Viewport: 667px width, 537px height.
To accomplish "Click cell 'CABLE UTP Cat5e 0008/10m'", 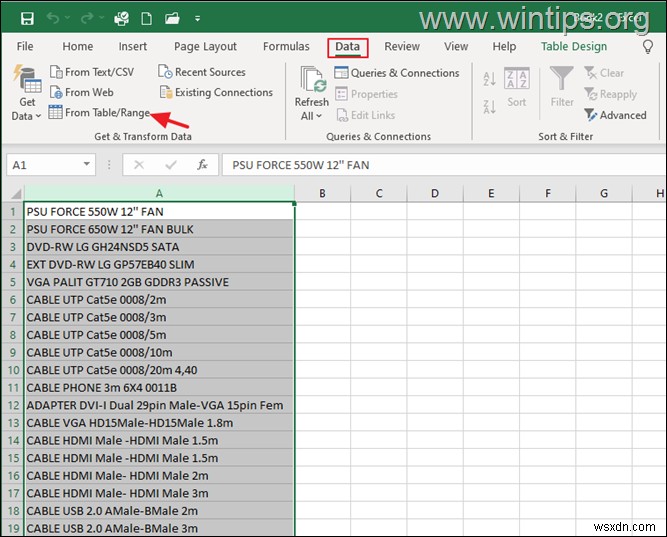I will coord(159,352).
